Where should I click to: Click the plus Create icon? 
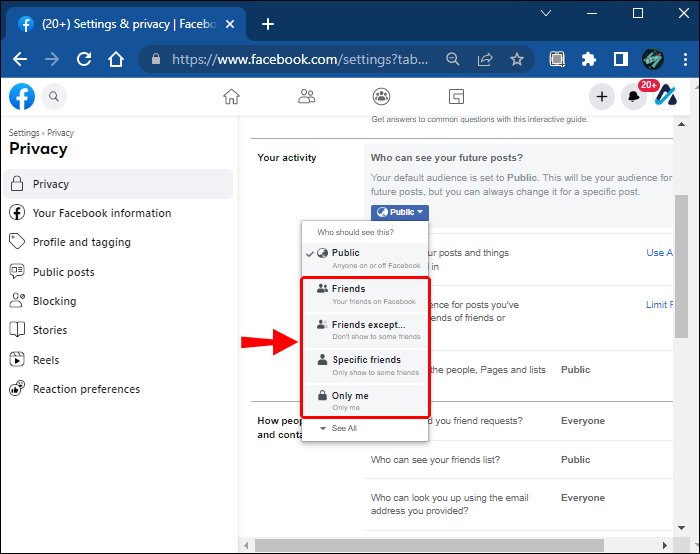[x=601, y=97]
